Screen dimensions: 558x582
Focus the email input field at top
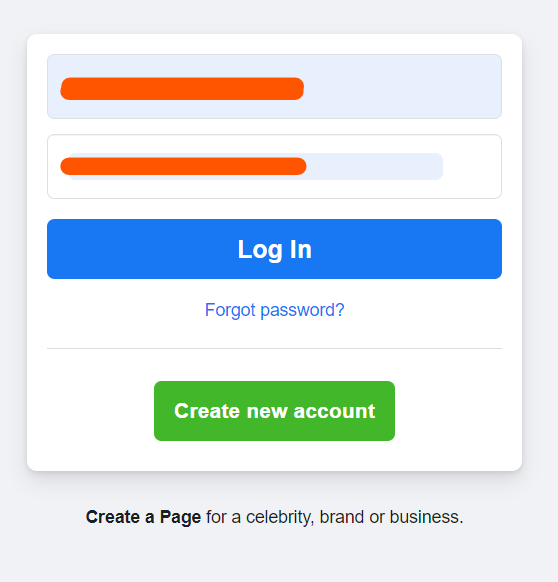(274, 86)
